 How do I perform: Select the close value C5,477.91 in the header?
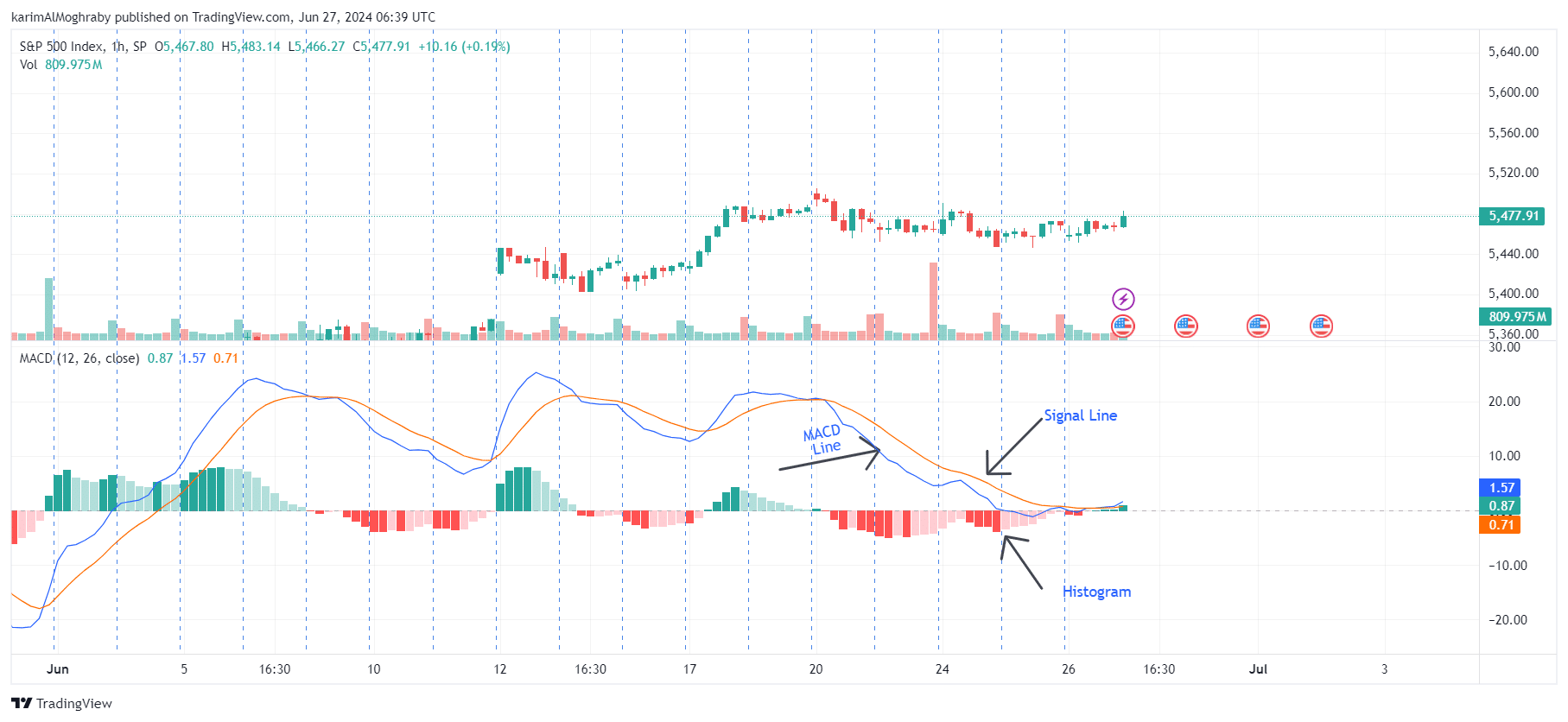[x=381, y=47]
